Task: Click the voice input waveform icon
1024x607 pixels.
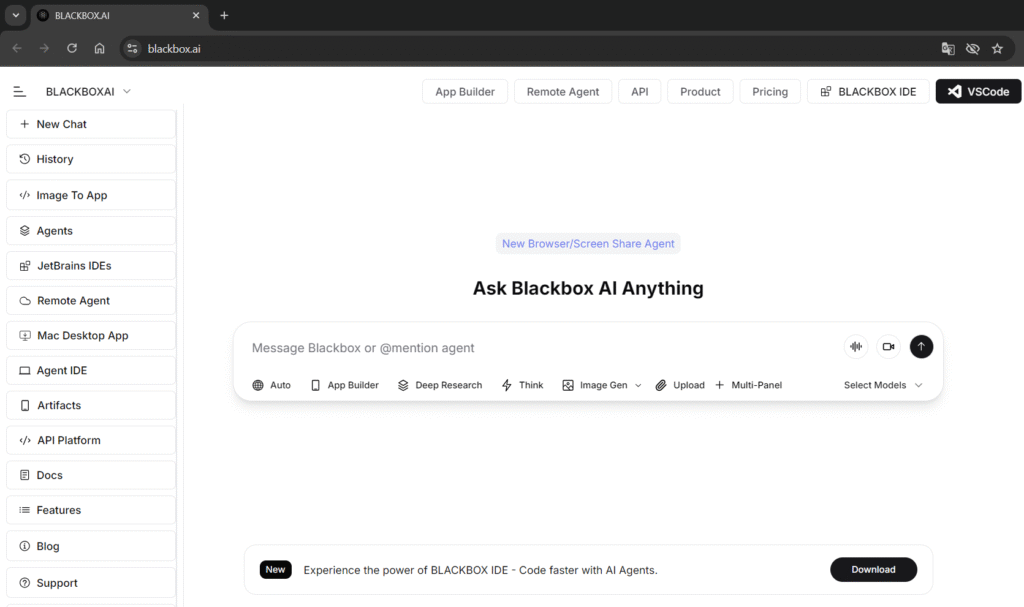Action: click(856, 347)
